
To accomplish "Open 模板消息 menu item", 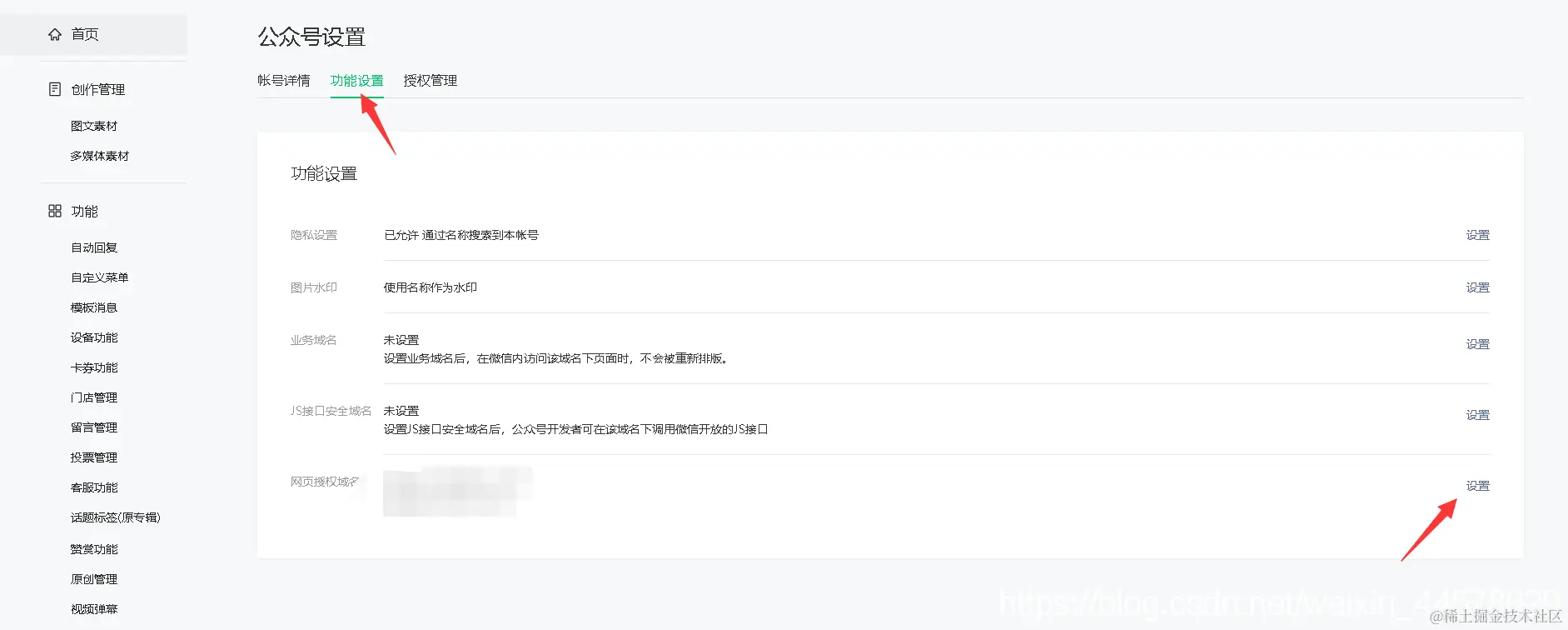I will (x=94, y=307).
